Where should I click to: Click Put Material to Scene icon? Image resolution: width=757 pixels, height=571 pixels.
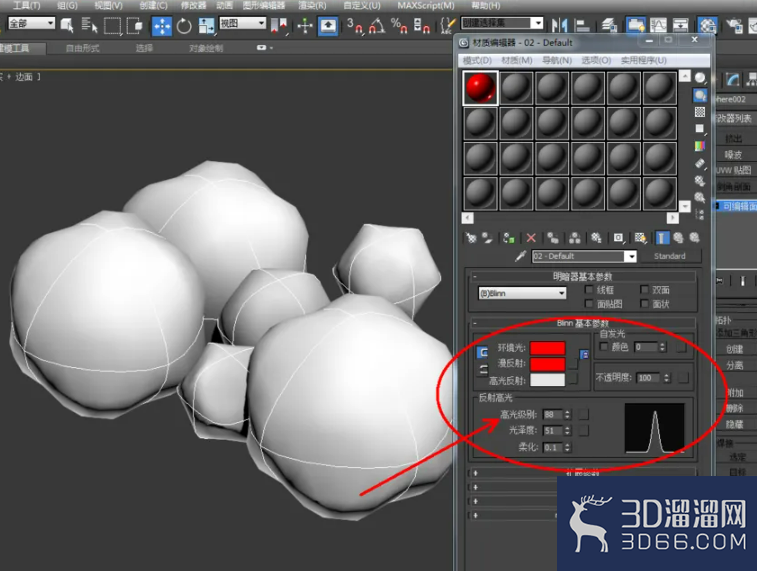point(487,237)
